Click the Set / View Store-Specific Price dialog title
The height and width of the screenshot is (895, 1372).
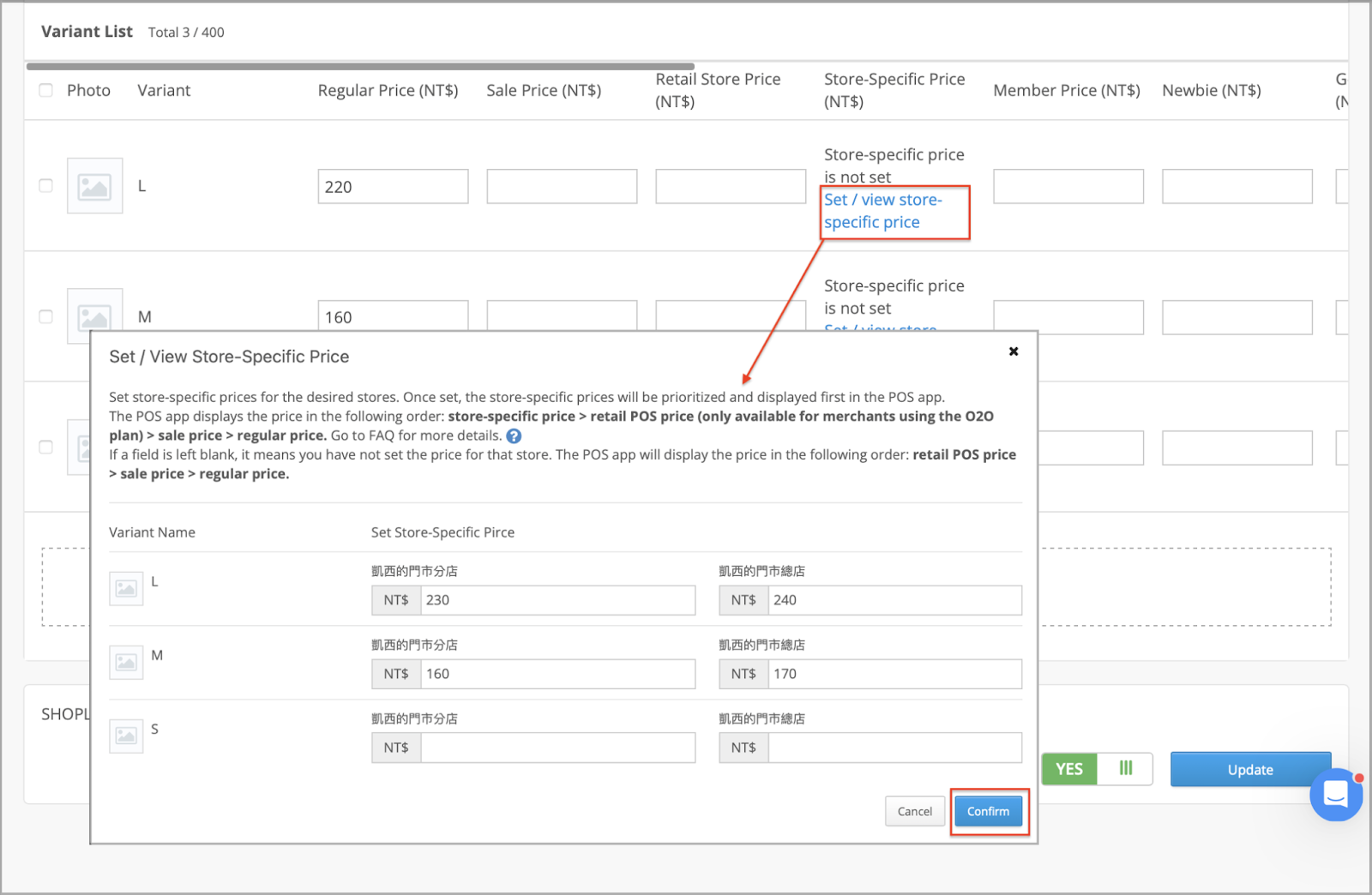click(x=229, y=357)
